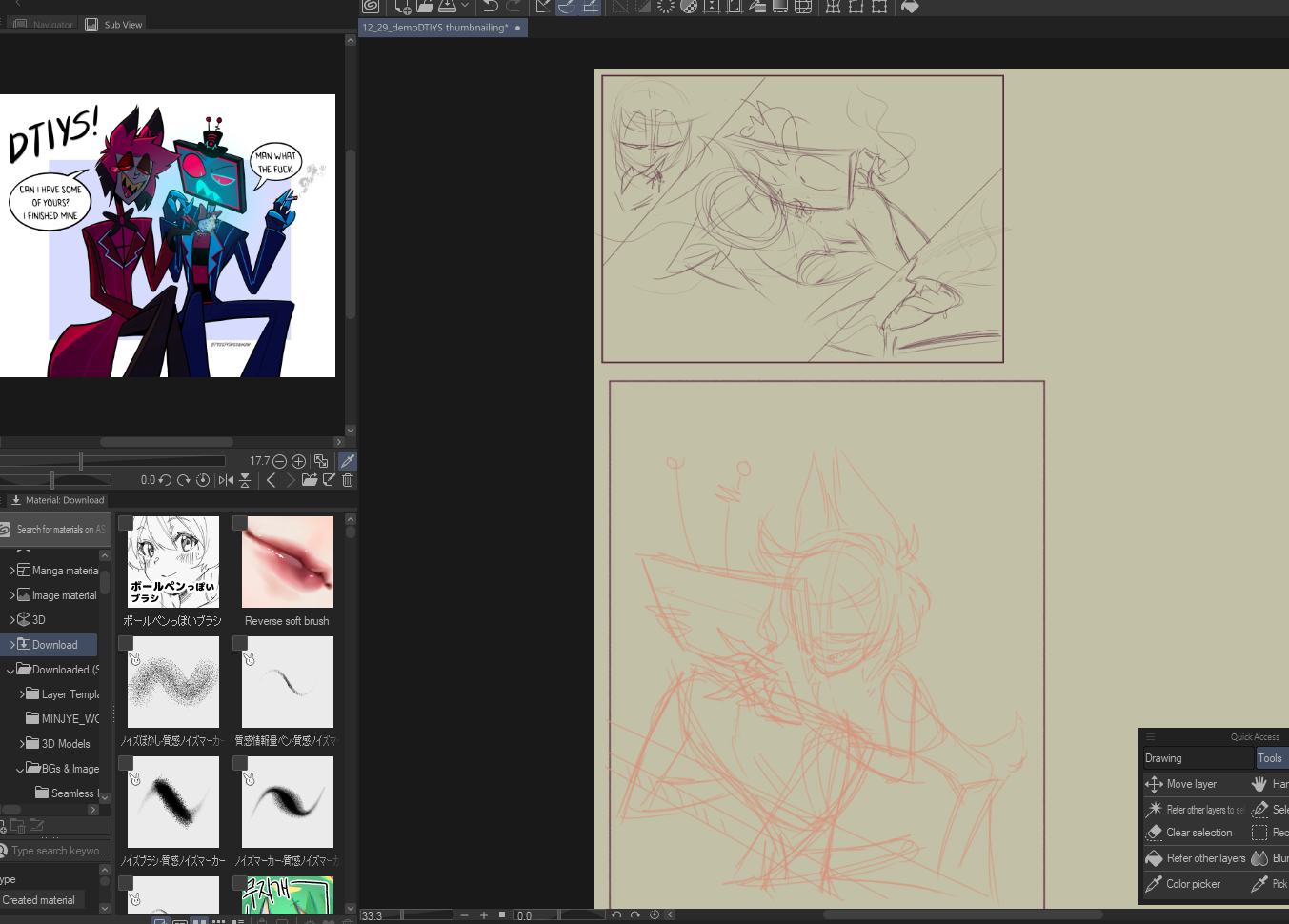Viewport: 1289px width, 924px height.
Task: Click the Type search keyword field
Action: pyautogui.click(x=57, y=851)
